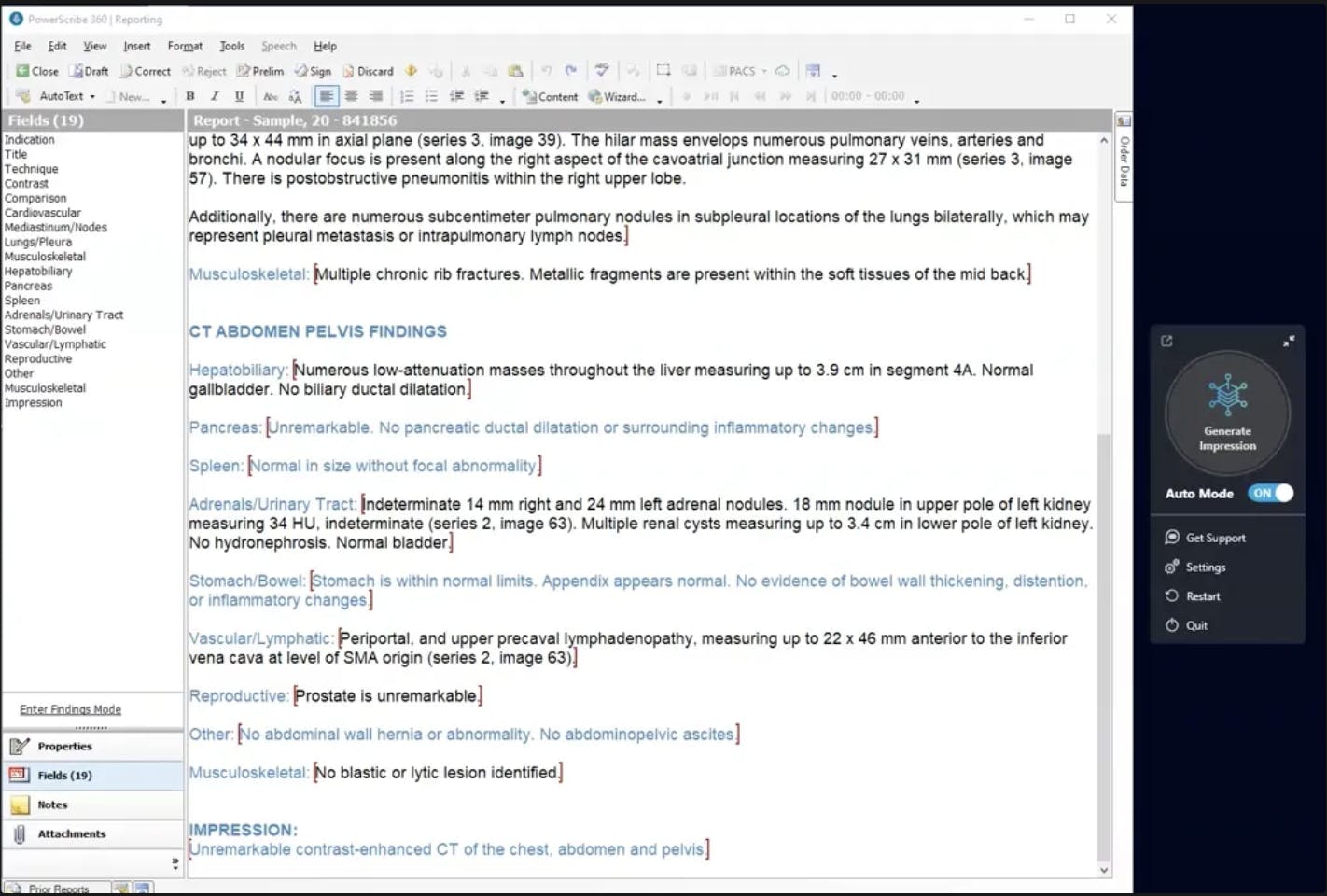Sign the report
This screenshot has width=1327, height=896.
point(313,71)
